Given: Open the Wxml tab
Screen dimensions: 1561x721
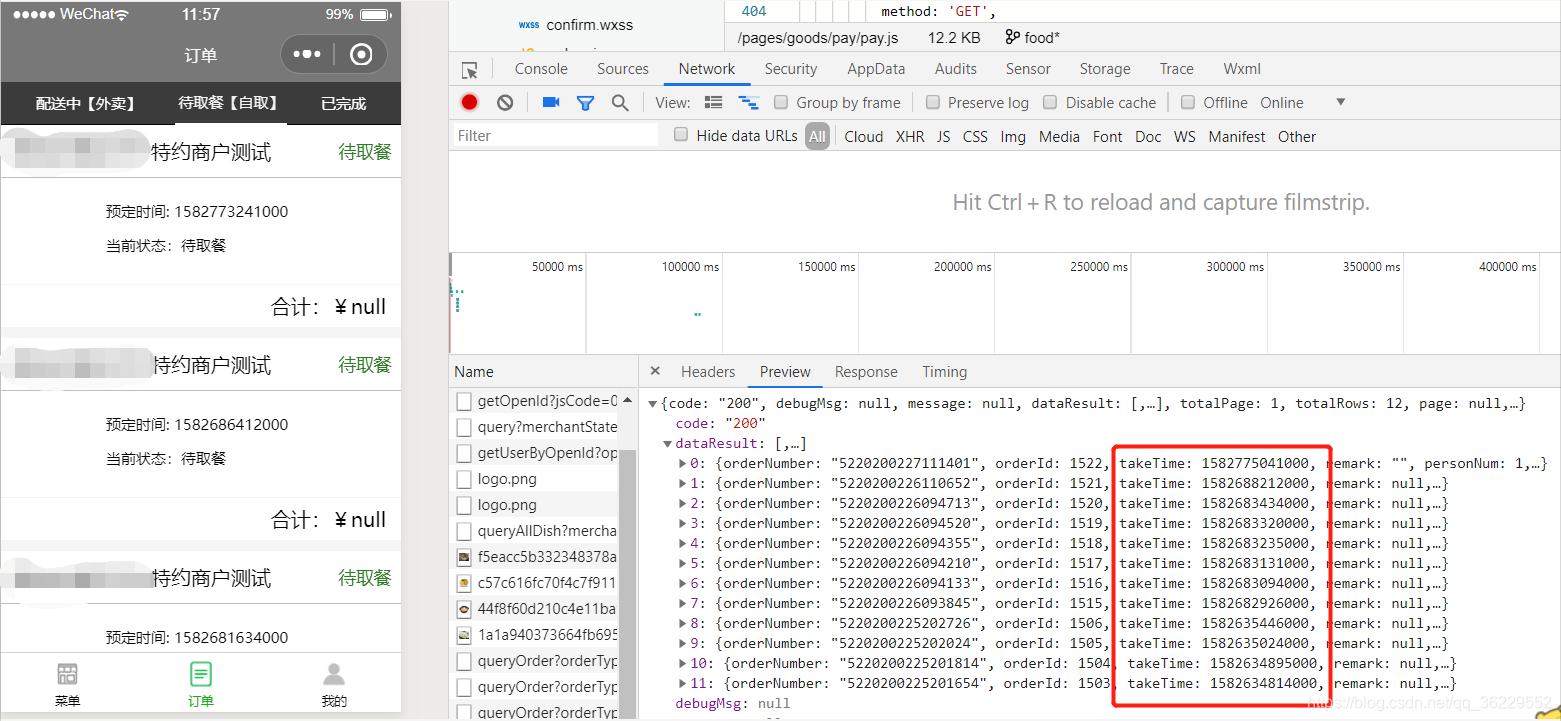Looking at the screenshot, I should point(1242,69).
